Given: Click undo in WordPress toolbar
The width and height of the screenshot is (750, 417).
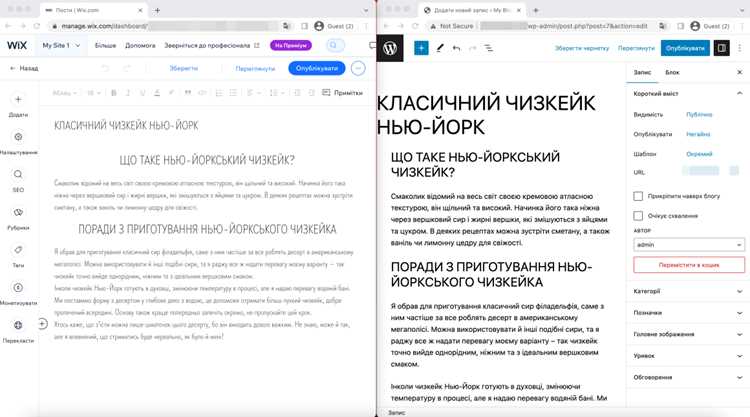Looking at the screenshot, I should click(x=456, y=48).
